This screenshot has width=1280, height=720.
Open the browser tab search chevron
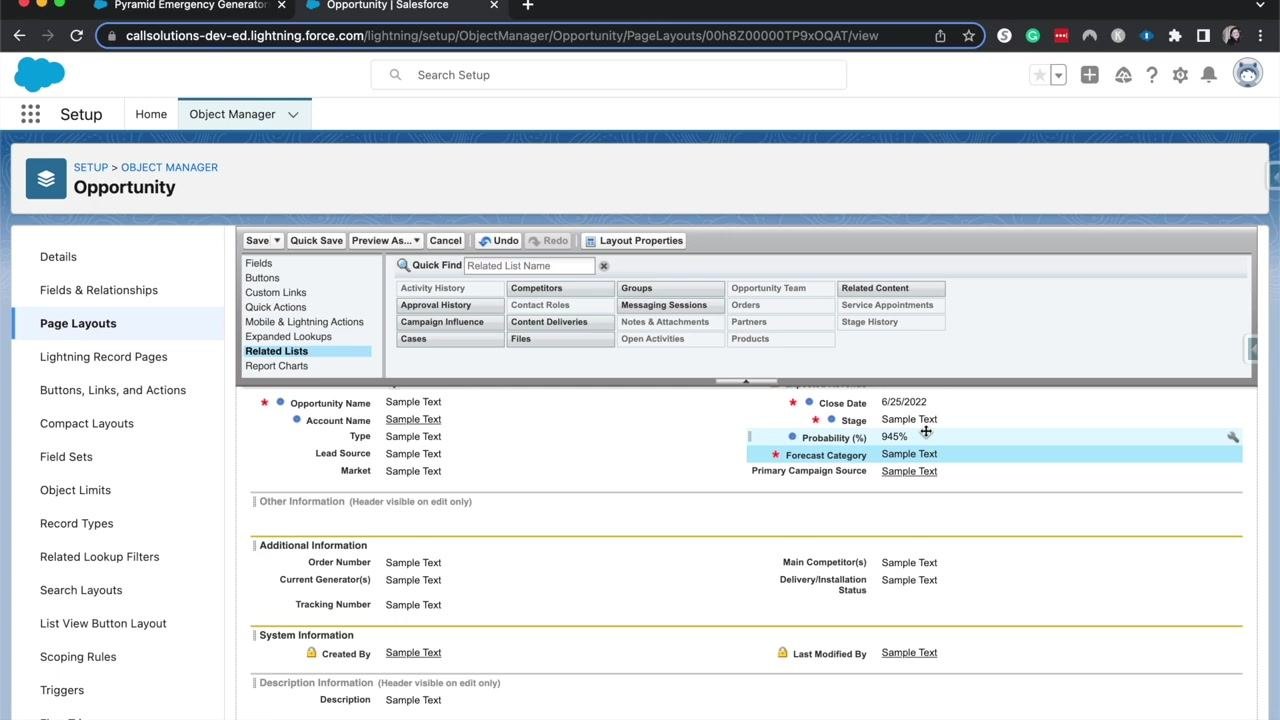coord(1259,5)
